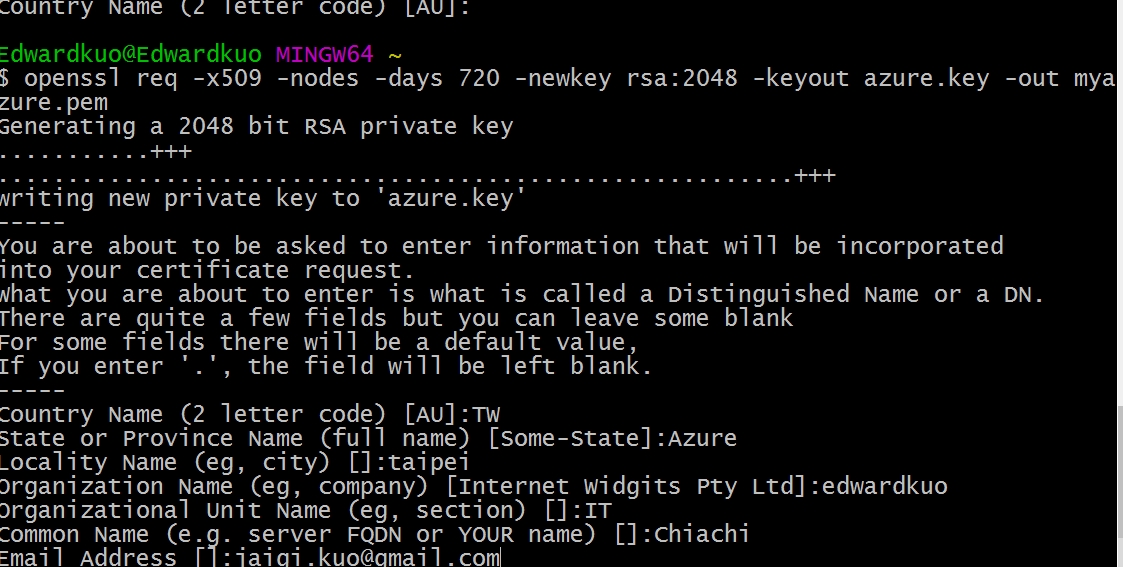Click the terminal scrollbar thumb
The height and width of the screenshot is (567, 1123).
point(1119,471)
